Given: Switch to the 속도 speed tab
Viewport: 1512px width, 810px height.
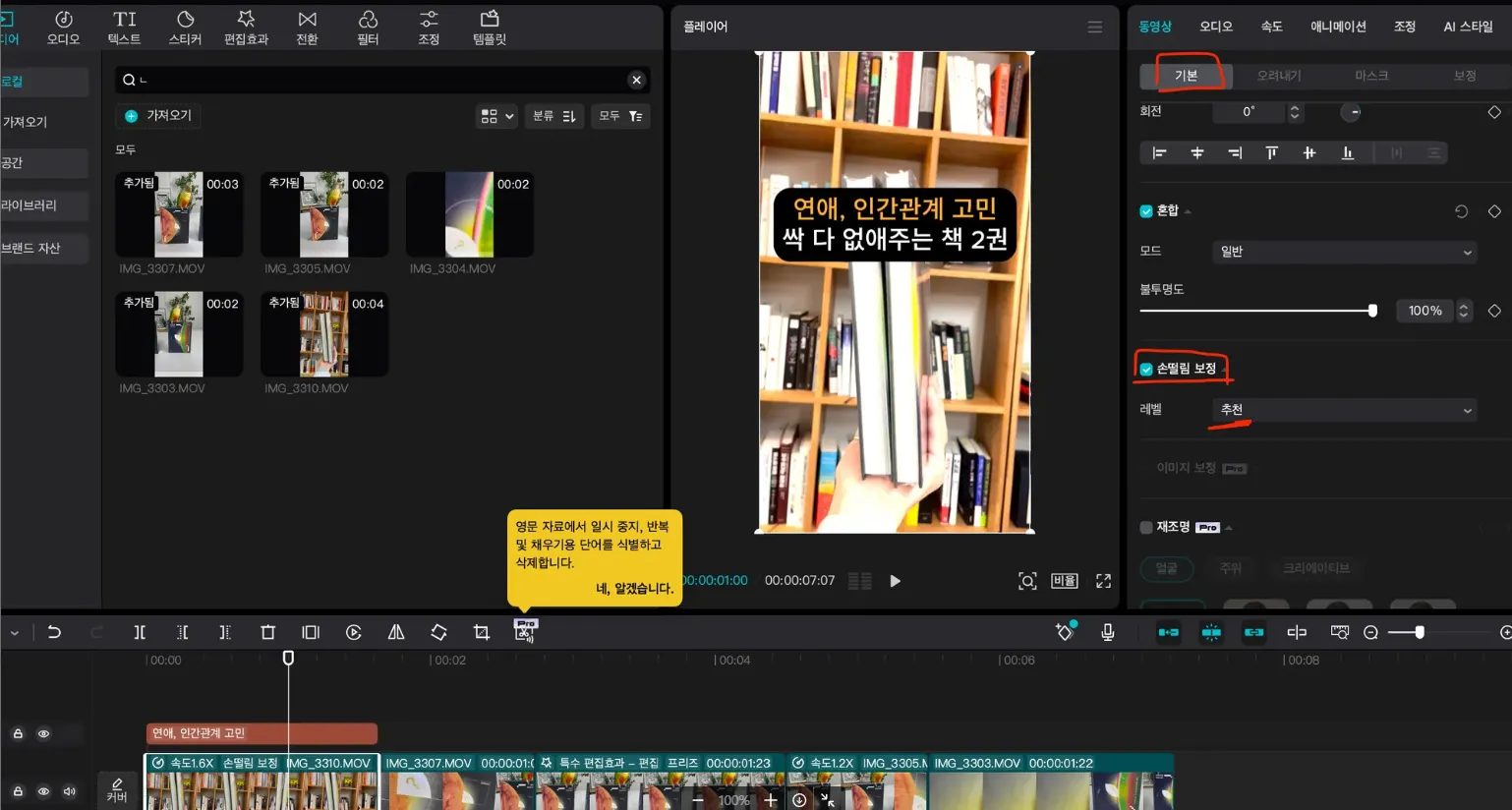Looking at the screenshot, I should coord(1271,27).
